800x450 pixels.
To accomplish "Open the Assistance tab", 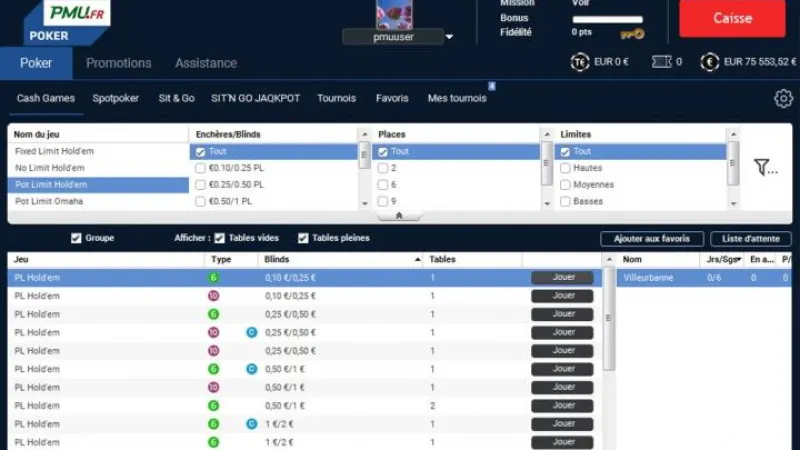I will (206, 63).
